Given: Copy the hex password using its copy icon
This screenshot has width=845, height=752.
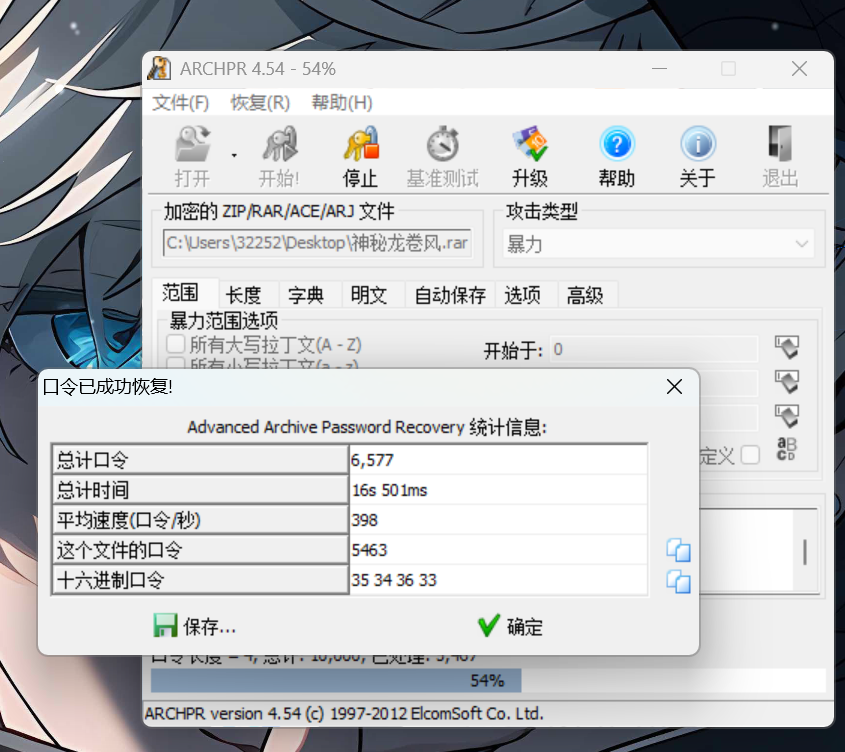Looking at the screenshot, I should (679, 580).
